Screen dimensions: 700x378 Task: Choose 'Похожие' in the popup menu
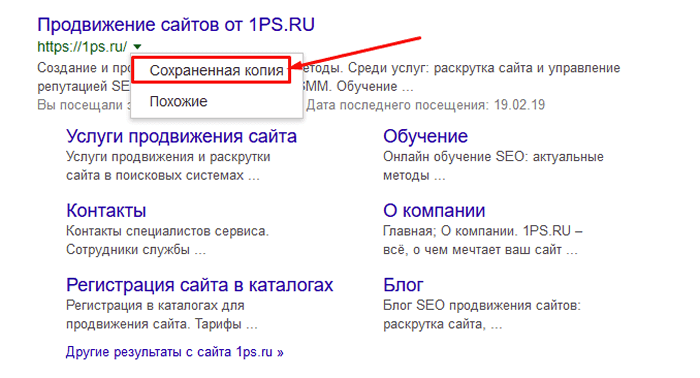[x=179, y=101]
